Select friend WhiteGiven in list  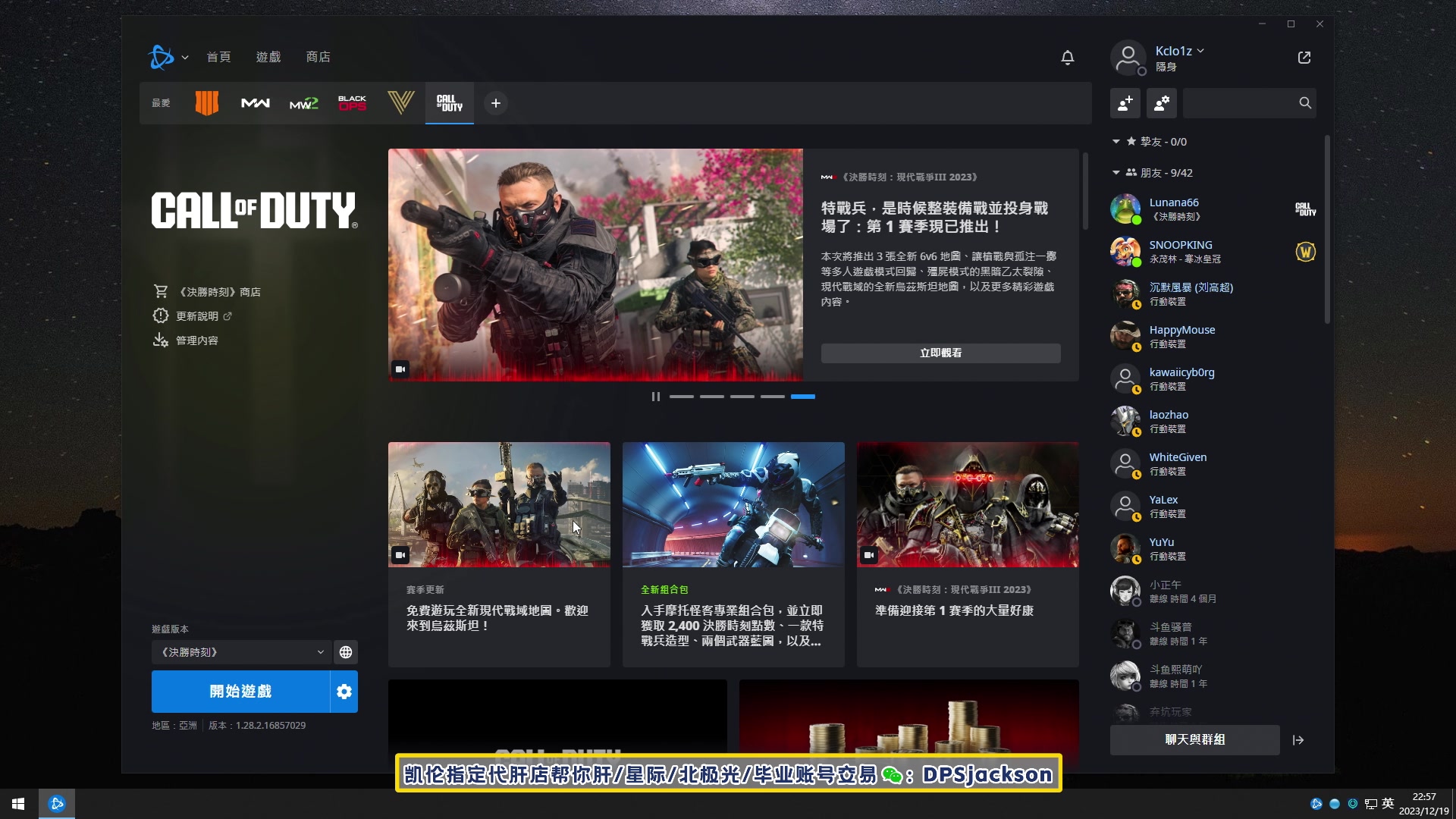[x=1213, y=464]
